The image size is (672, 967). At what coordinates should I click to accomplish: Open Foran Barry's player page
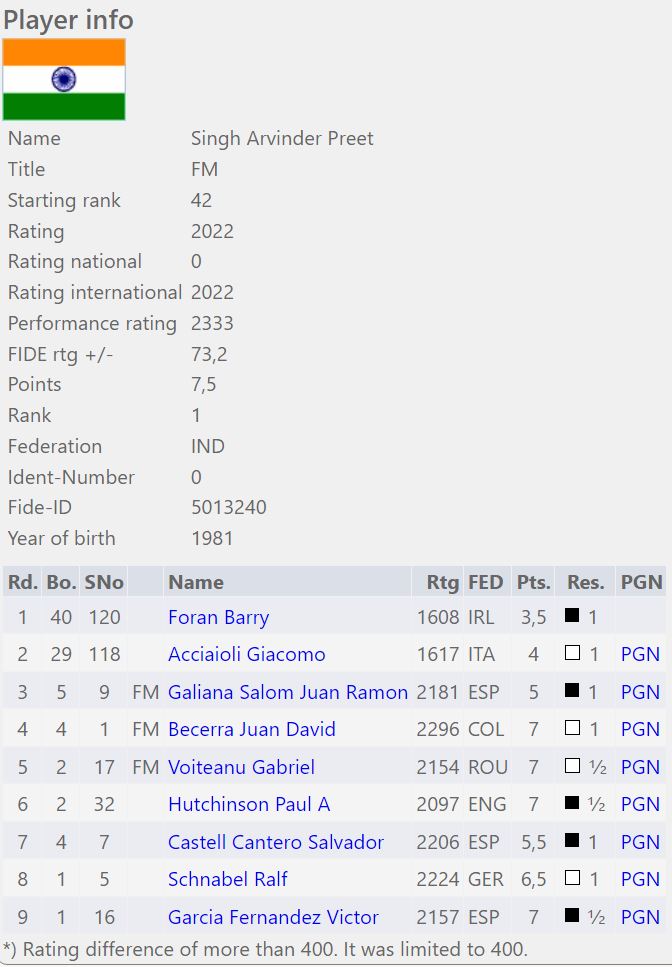(218, 617)
